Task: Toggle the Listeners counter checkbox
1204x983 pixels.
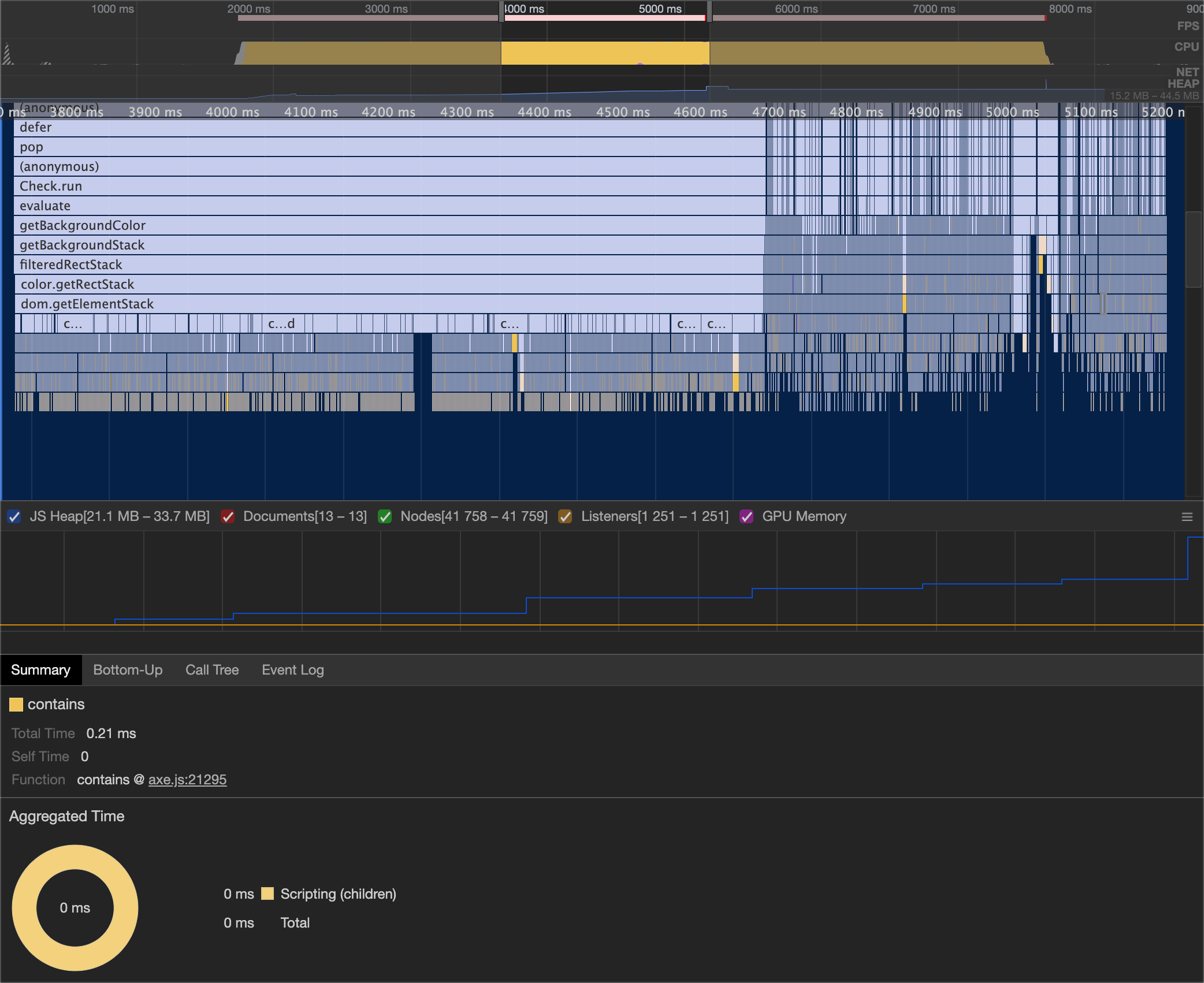Action: click(565, 517)
